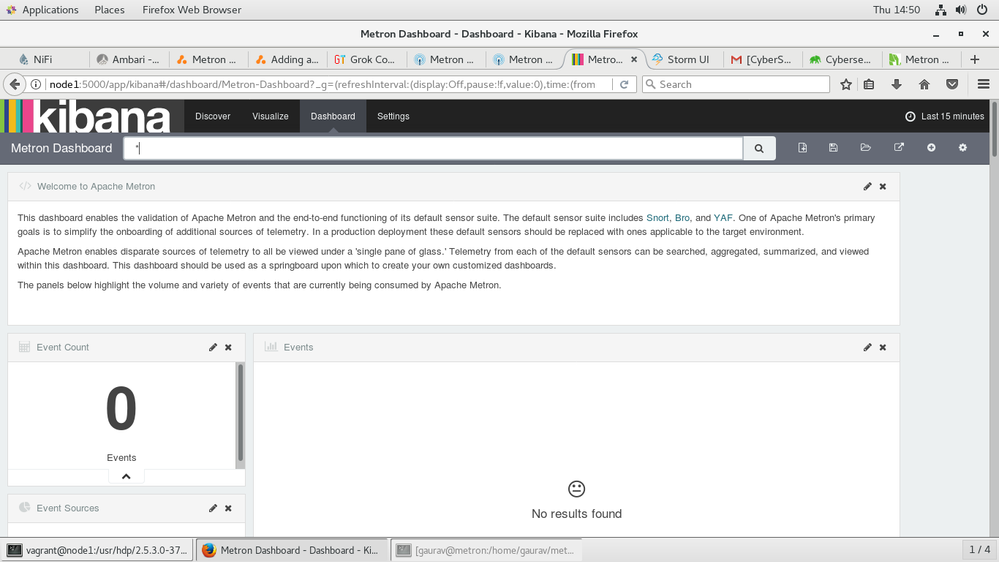999x562 pixels.
Task: Add a visualization with the plus icon
Action: pyautogui.click(x=931, y=148)
